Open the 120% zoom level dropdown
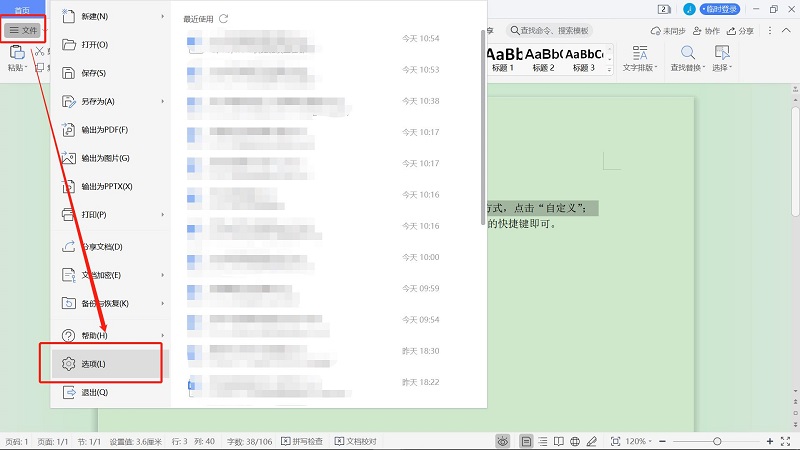 pyautogui.click(x=639, y=441)
